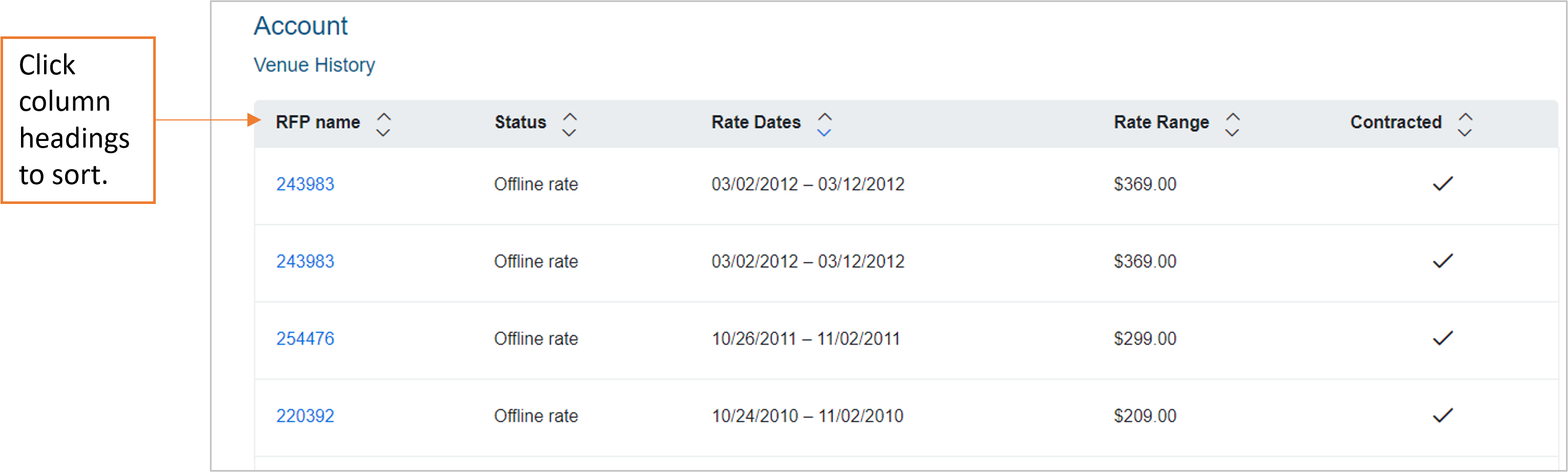Select the $299.00 rate range cell
Image resolution: width=1568 pixels, height=472 pixels.
coord(1144,339)
